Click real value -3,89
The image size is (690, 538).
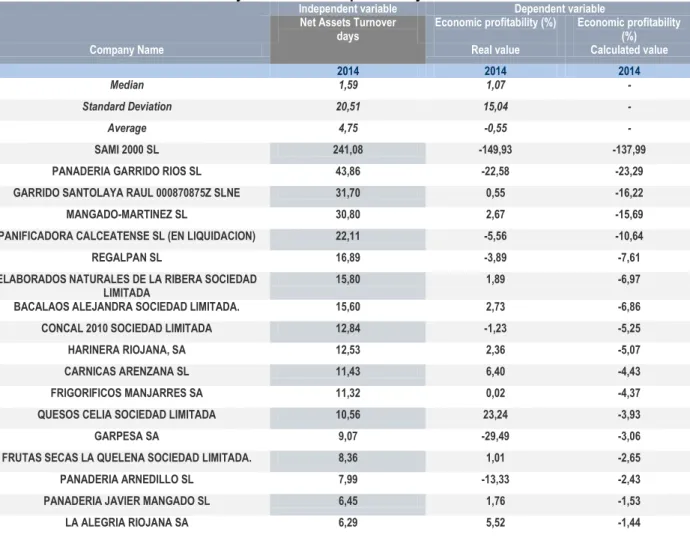click(x=495, y=257)
